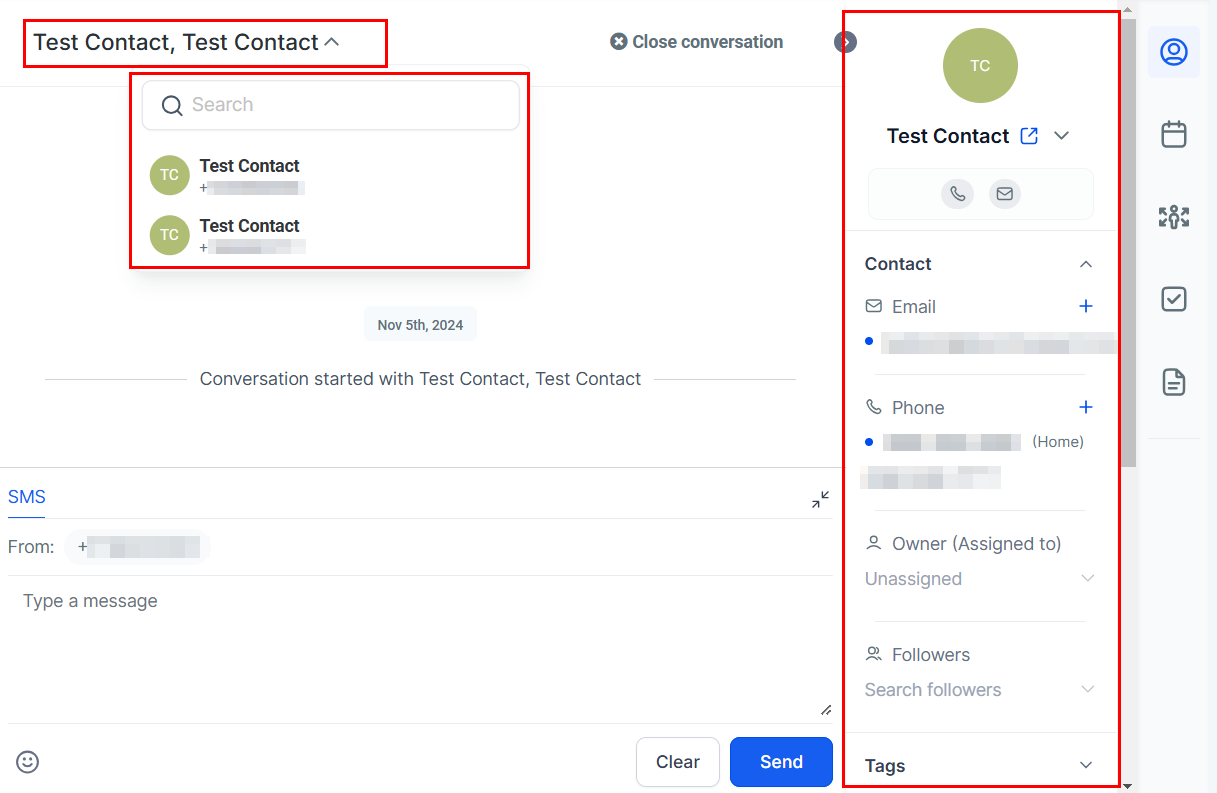The width and height of the screenshot is (1217, 793).
Task: Open the contact details sidebar icon
Action: coord(1173,52)
